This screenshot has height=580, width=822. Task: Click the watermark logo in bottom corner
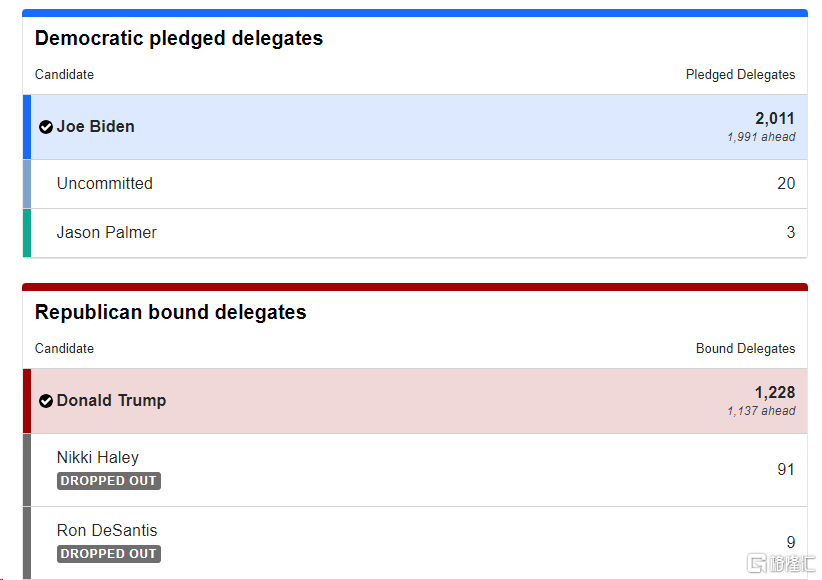(781, 563)
